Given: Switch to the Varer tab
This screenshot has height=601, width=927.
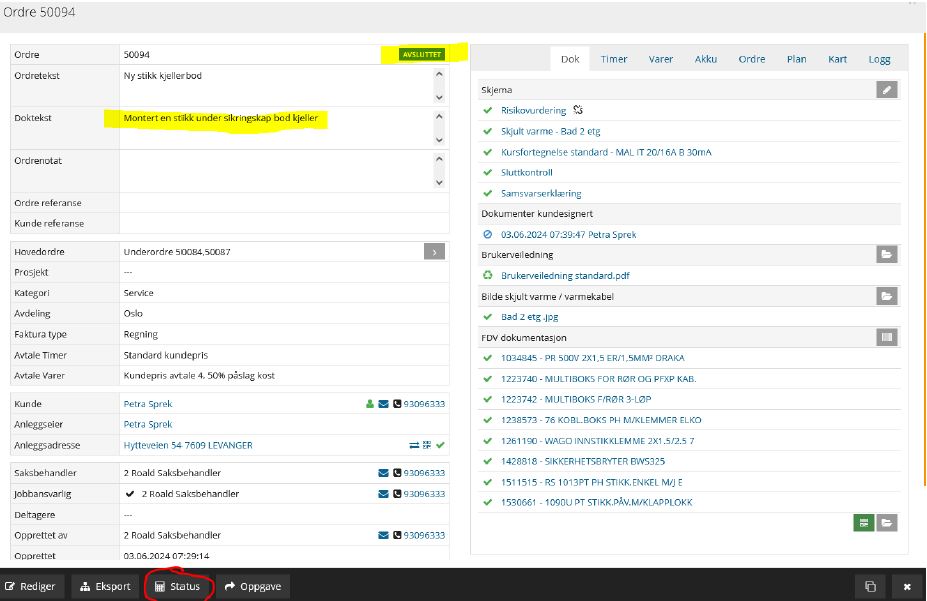Looking at the screenshot, I should (660, 59).
